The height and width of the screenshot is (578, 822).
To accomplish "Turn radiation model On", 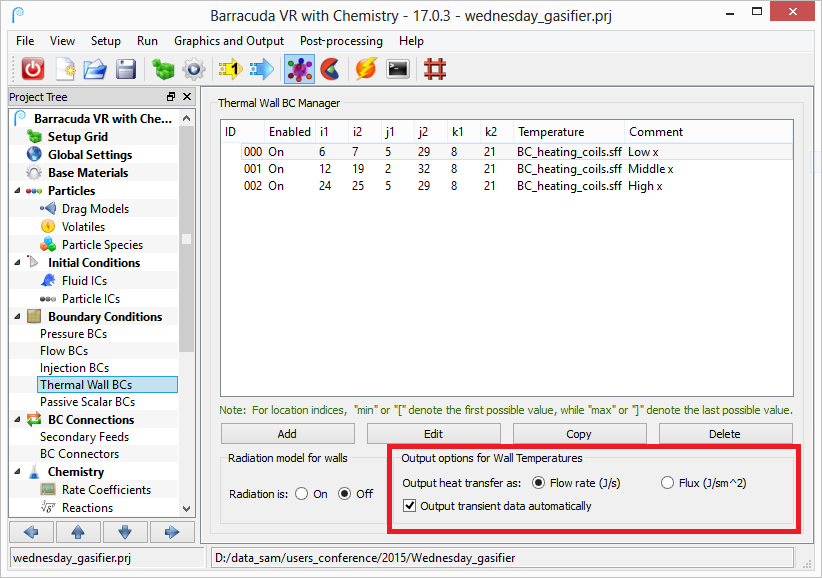I will tap(301, 494).
